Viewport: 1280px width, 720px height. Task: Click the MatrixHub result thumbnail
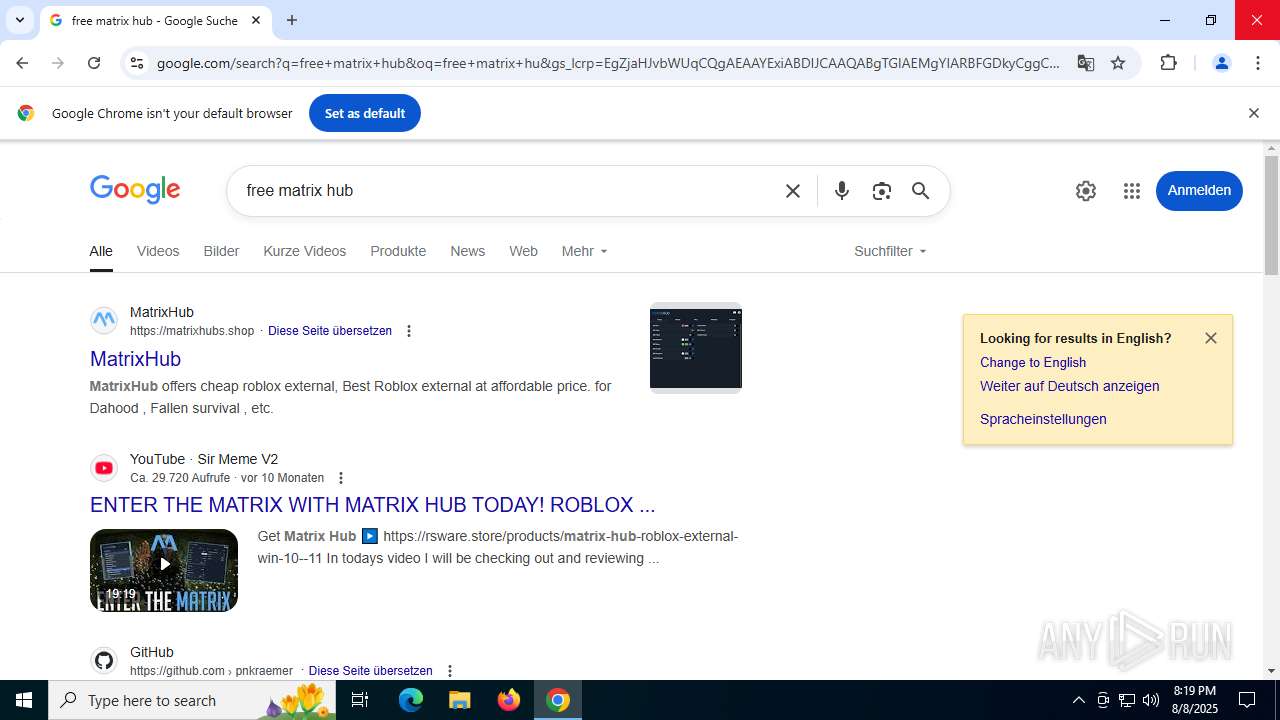click(696, 348)
